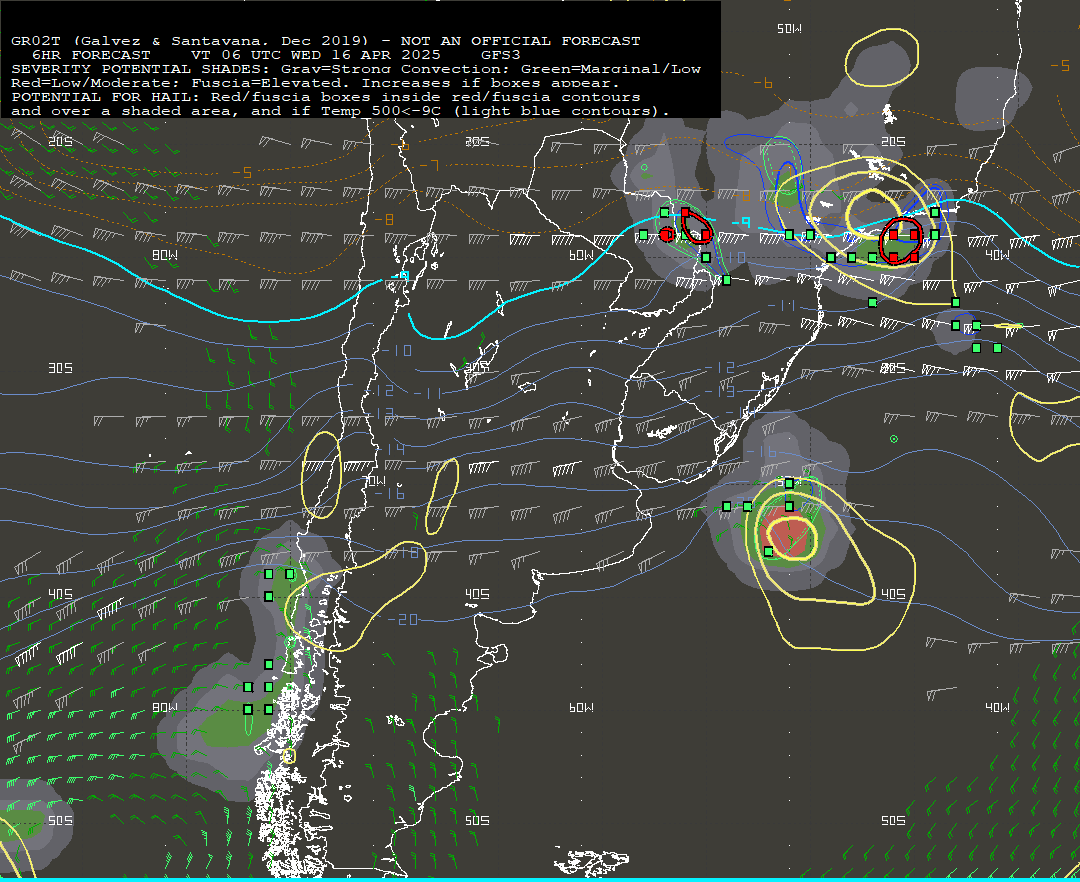Viewport: 1080px width, 882px height.
Task: Click 'NOT AN OFFICIAL FORECAST' disclaimer text
Action: tap(521, 41)
